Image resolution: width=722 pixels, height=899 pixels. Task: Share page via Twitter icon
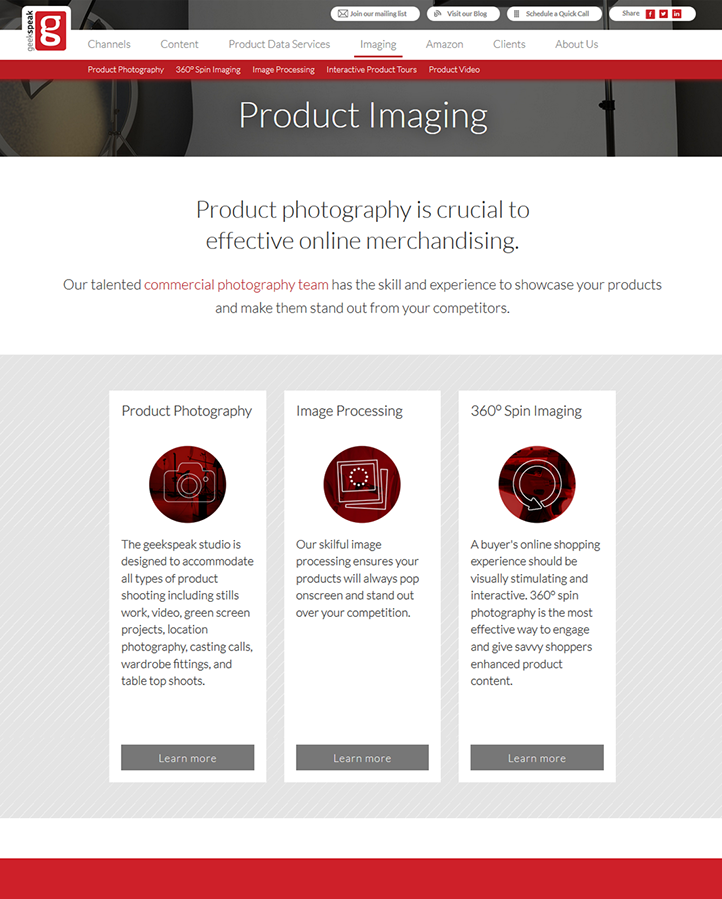[664, 14]
